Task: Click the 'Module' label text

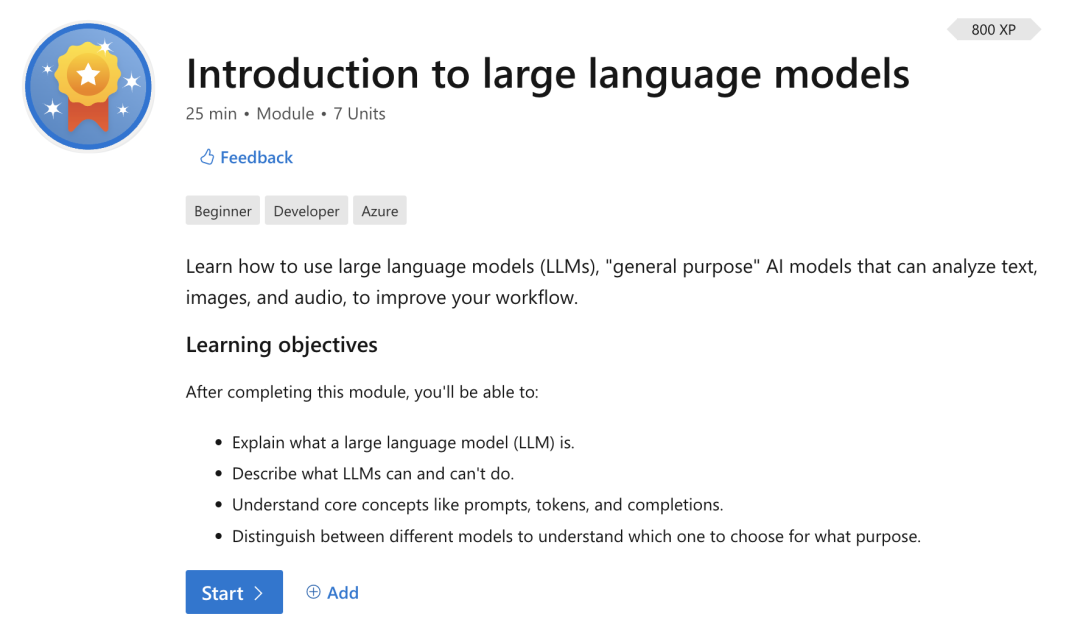Action: (x=285, y=114)
